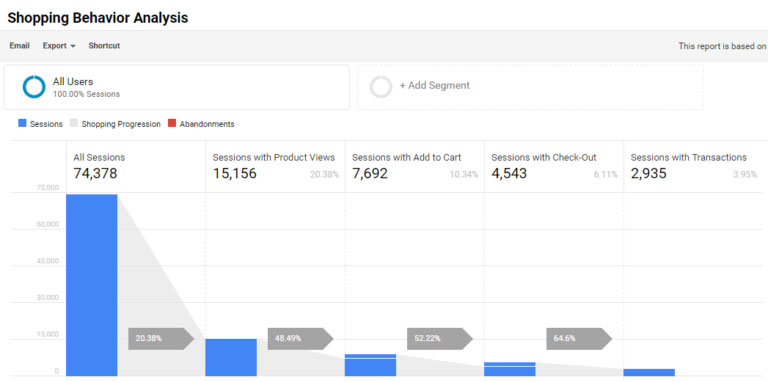Click the 64.6% progression arrow
Viewport: 768px width, 382px height.
tap(579, 338)
